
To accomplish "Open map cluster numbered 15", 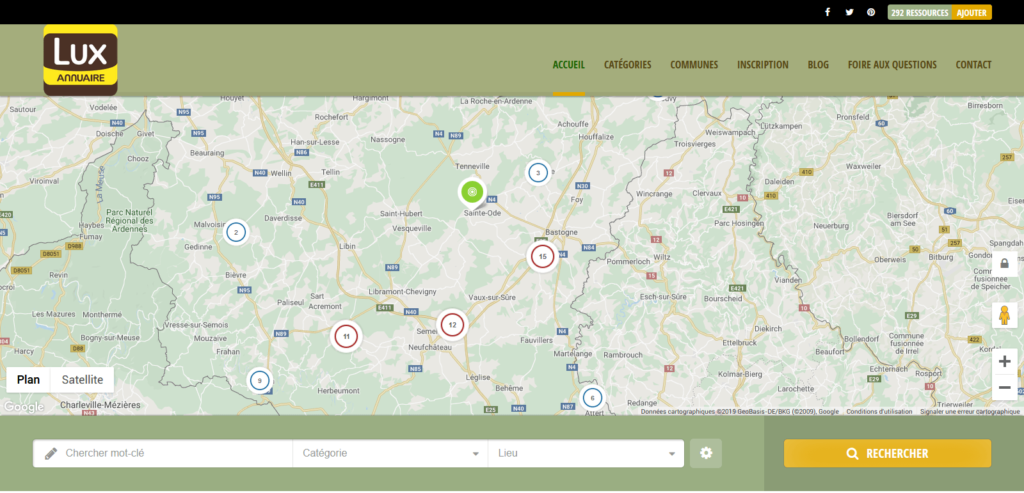I will pyautogui.click(x=542, y=257).
